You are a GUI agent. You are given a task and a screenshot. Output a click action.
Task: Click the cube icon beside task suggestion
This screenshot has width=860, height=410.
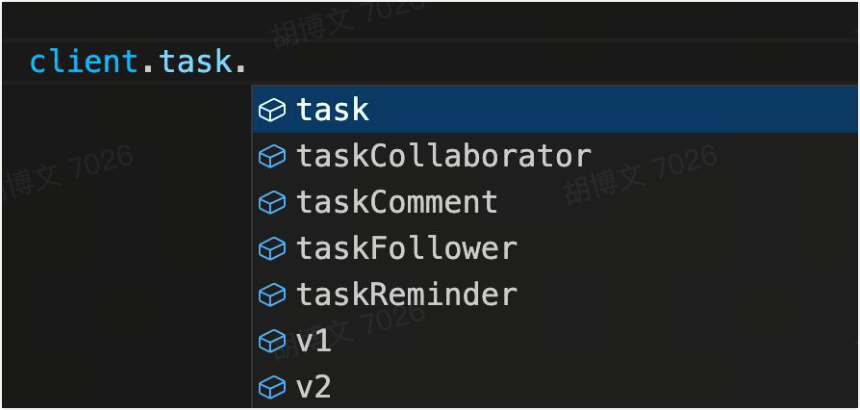pos(272,110)
